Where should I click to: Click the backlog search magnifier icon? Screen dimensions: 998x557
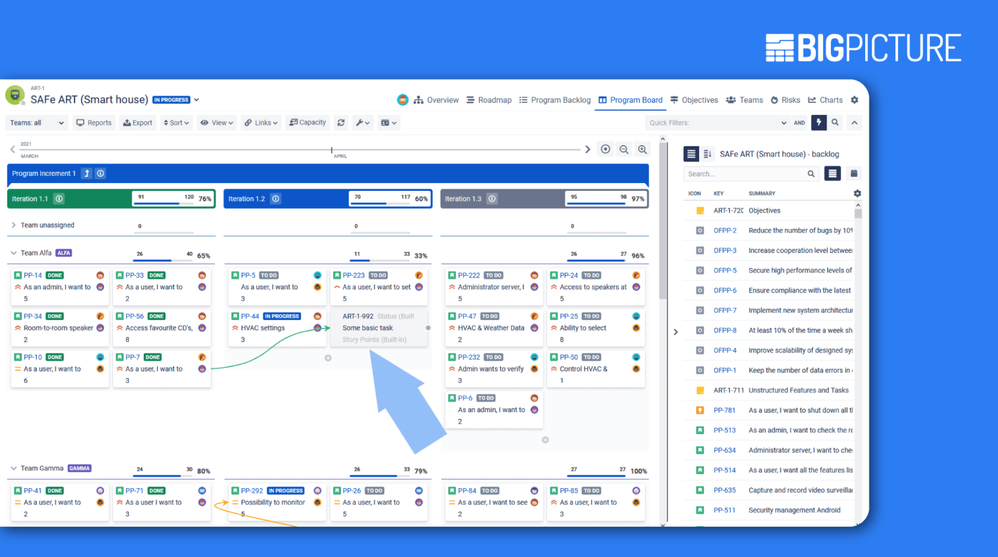point(811,174)
